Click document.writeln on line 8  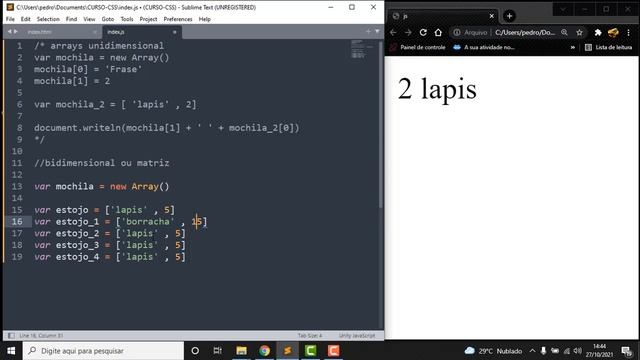click(x=77, y=128)
